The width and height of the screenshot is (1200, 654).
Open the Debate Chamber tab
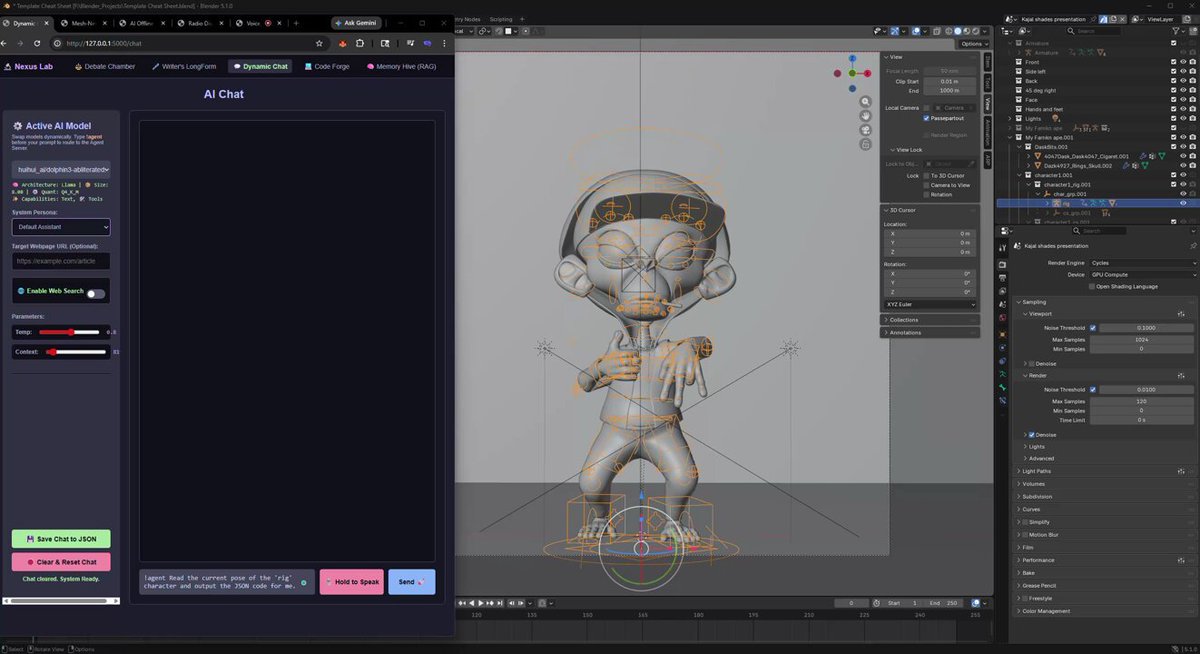[107, 66]
